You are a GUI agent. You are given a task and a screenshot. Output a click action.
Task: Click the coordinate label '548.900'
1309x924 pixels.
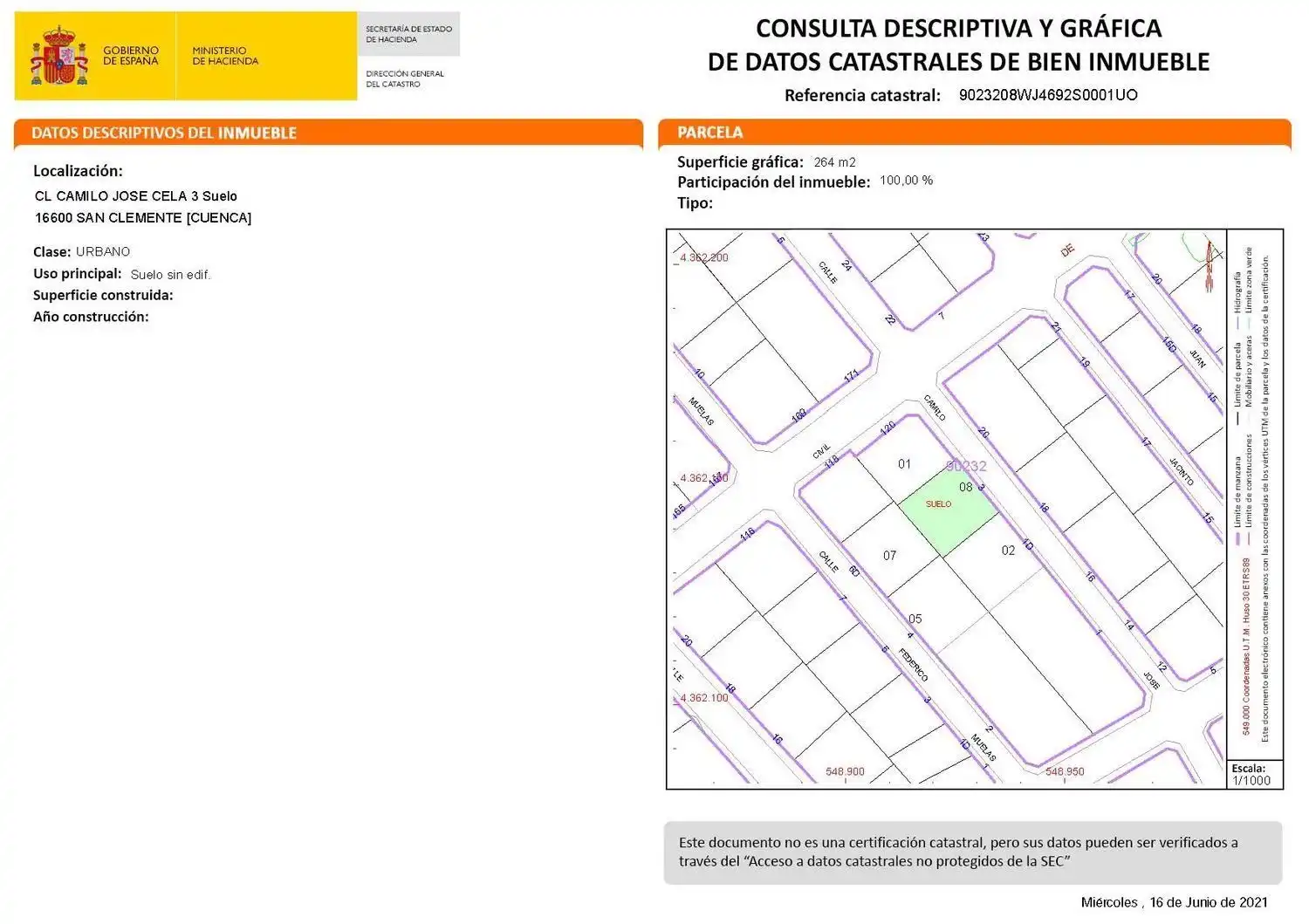[845, 772]
